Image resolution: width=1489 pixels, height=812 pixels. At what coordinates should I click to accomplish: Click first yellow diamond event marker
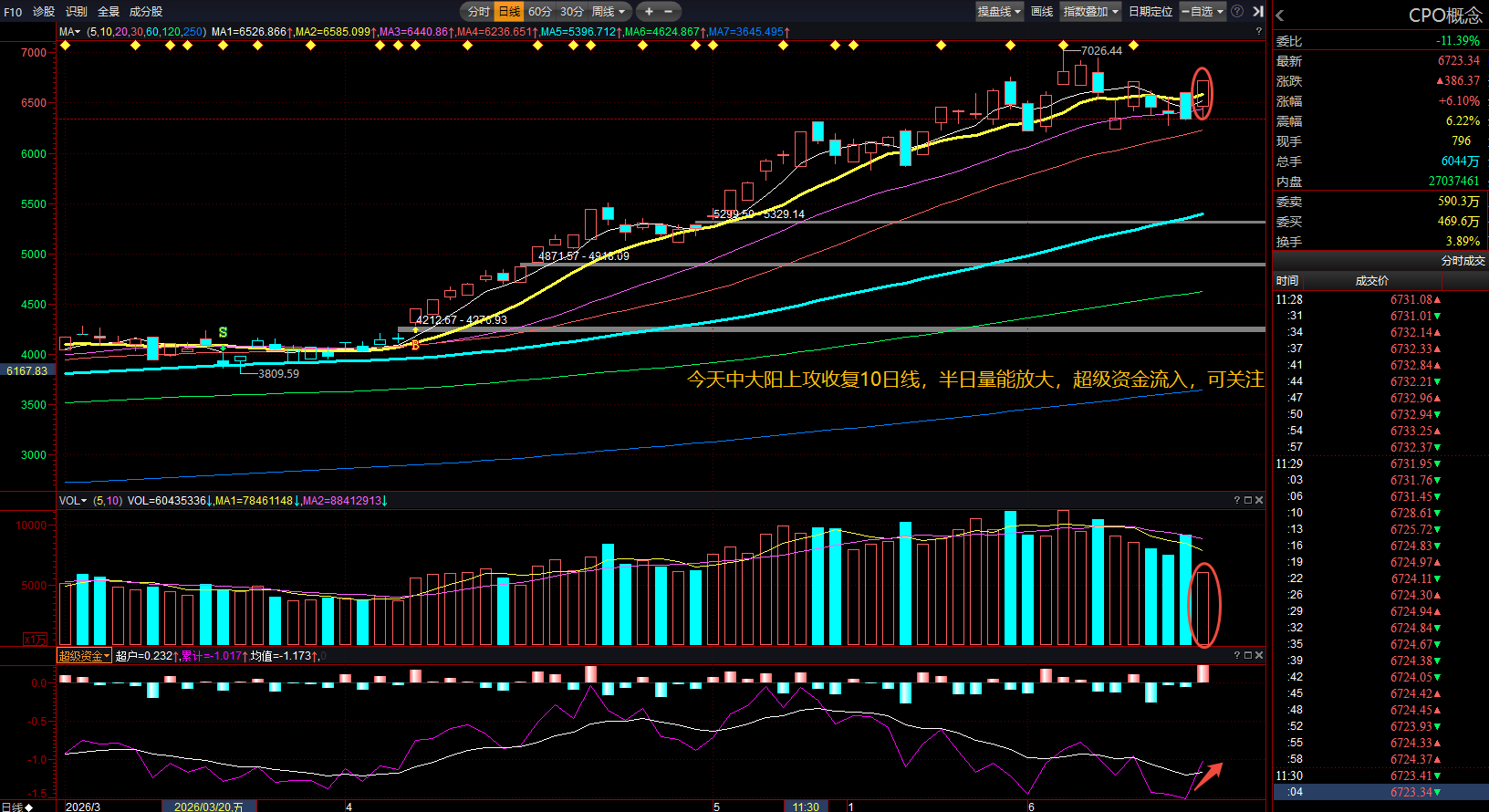pos(65,45)
